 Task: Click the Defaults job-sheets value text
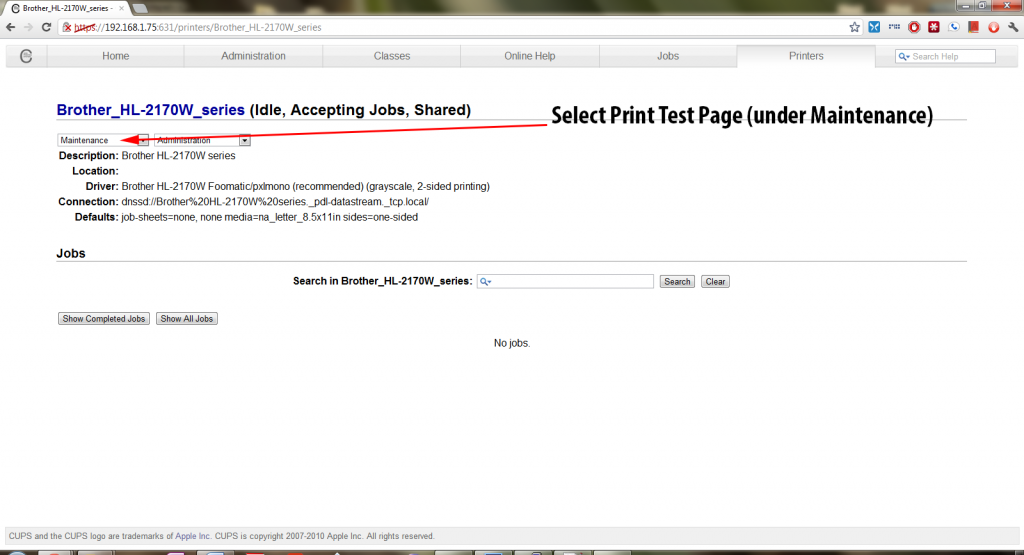click(270, 217)
